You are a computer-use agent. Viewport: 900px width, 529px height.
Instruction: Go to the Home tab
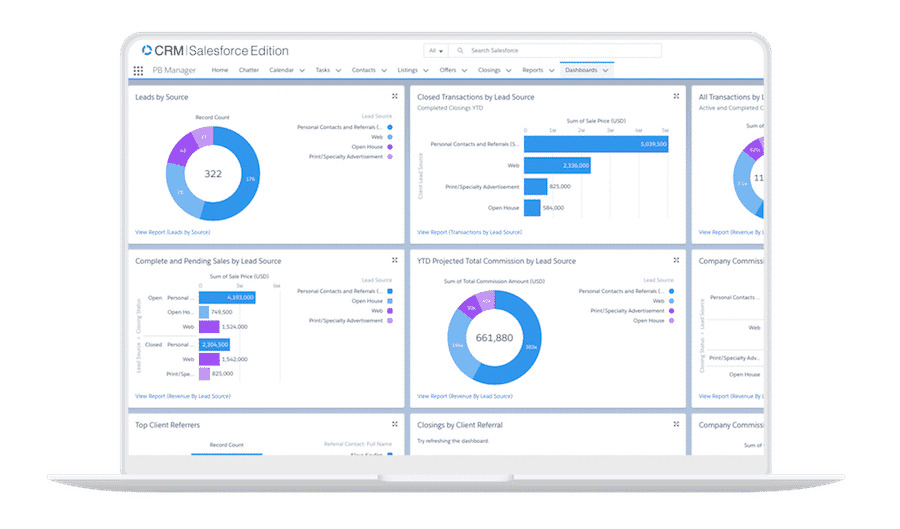(x=220, y=70)
